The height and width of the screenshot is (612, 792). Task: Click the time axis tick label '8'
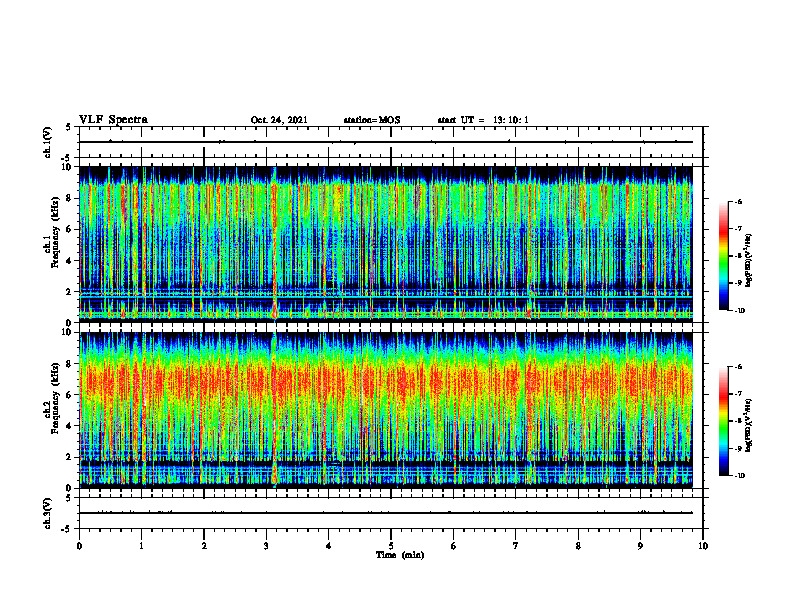578,546
